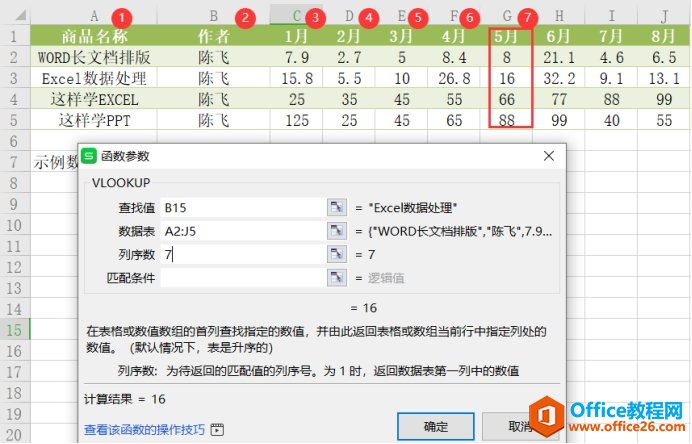Viewport: 692px width, 444px height.
Task: Select row 10 header
Action: click(x=15, y=225)
